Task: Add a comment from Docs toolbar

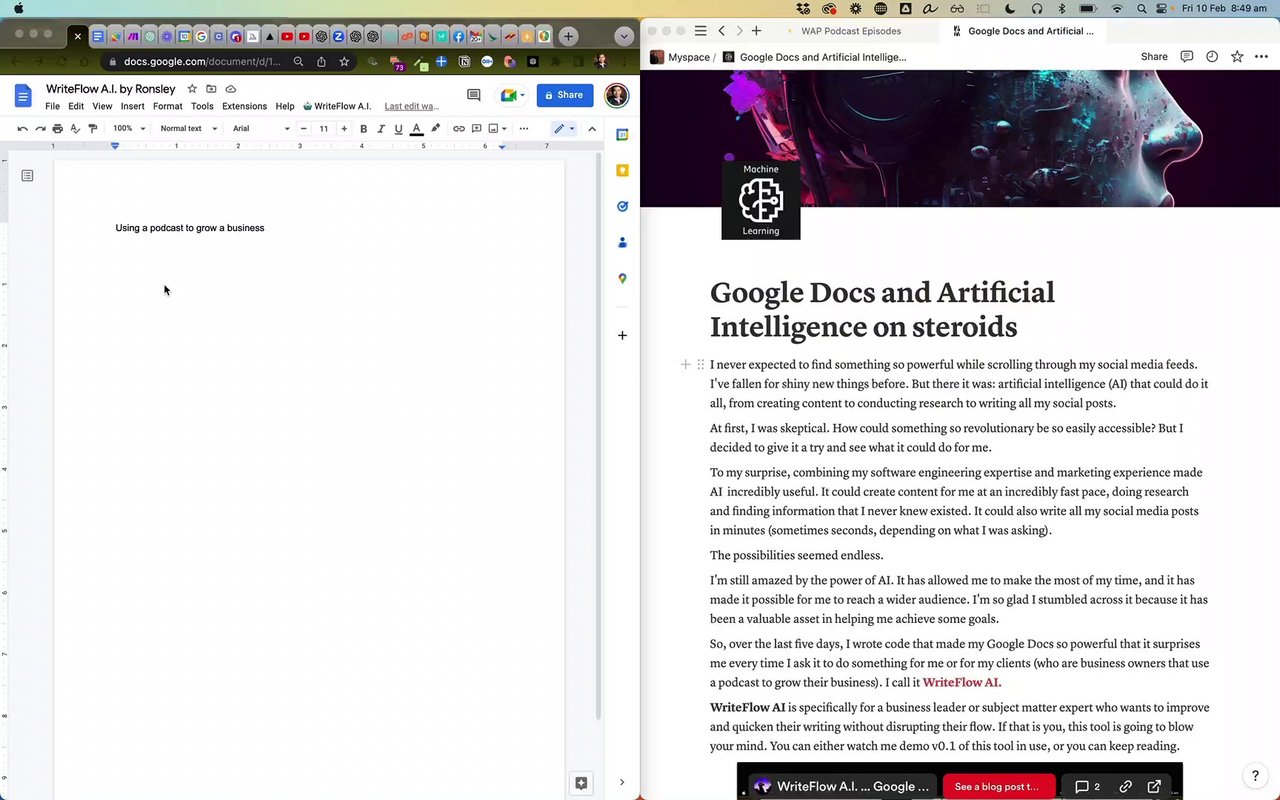Action: pyautogui.click(x=476, y=128)
